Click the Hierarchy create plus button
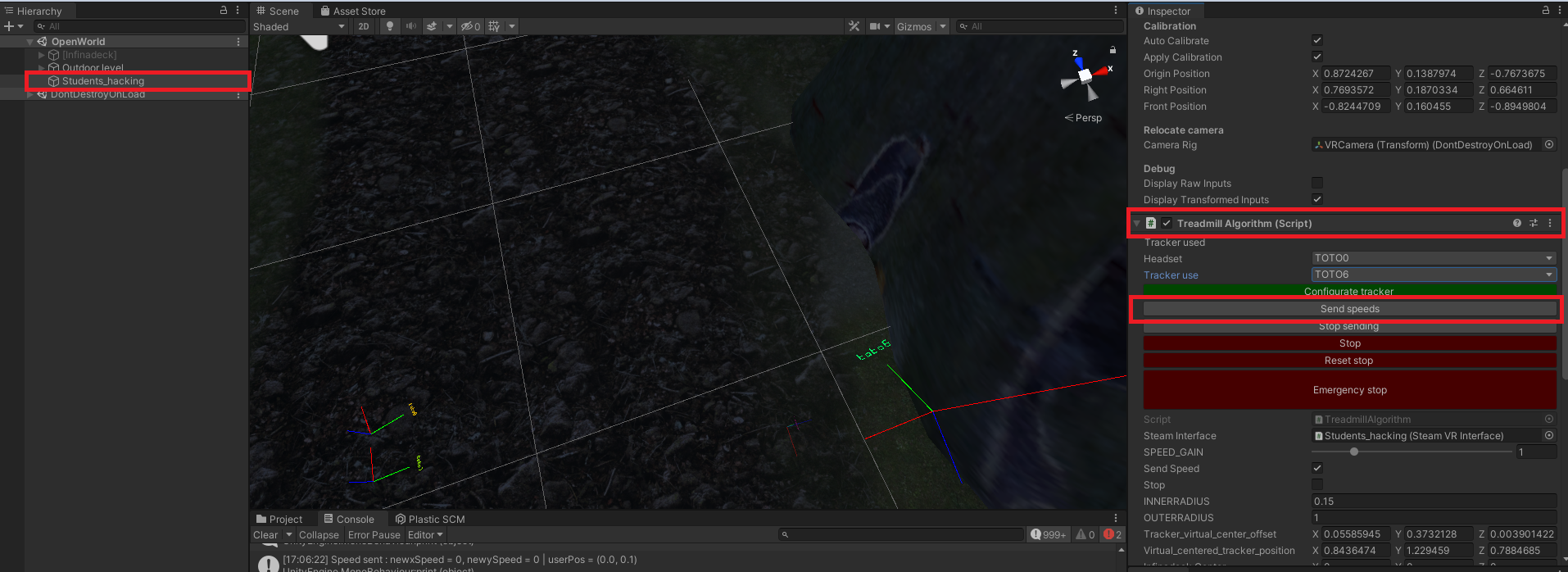Viewport: 1568px width, 572px height. pyautogui.click(x=9, y=26)
